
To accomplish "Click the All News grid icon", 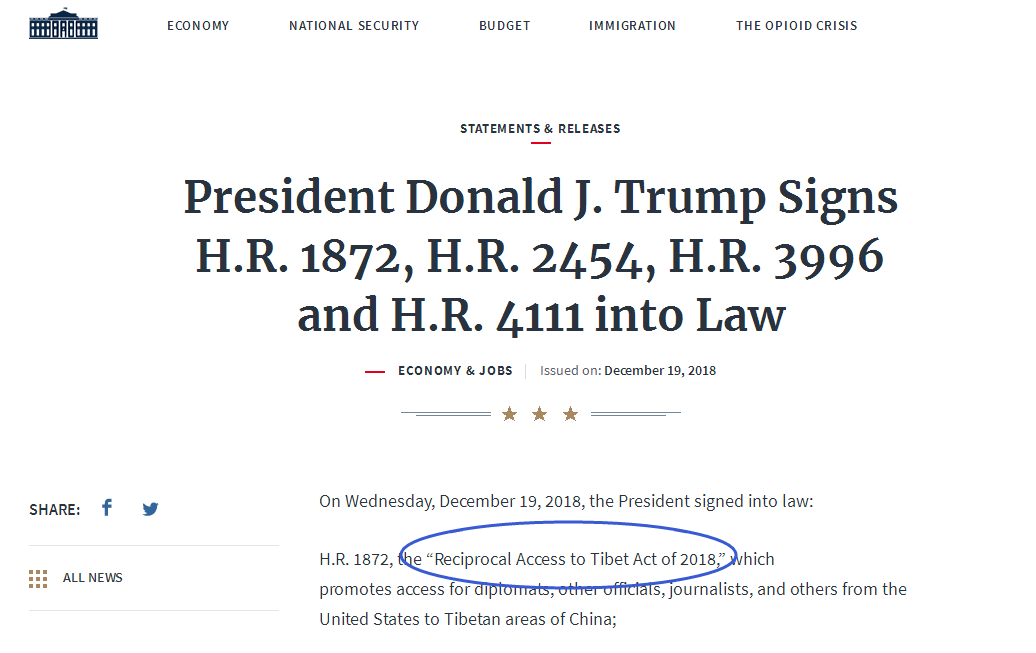I will (x=38, y=578).
